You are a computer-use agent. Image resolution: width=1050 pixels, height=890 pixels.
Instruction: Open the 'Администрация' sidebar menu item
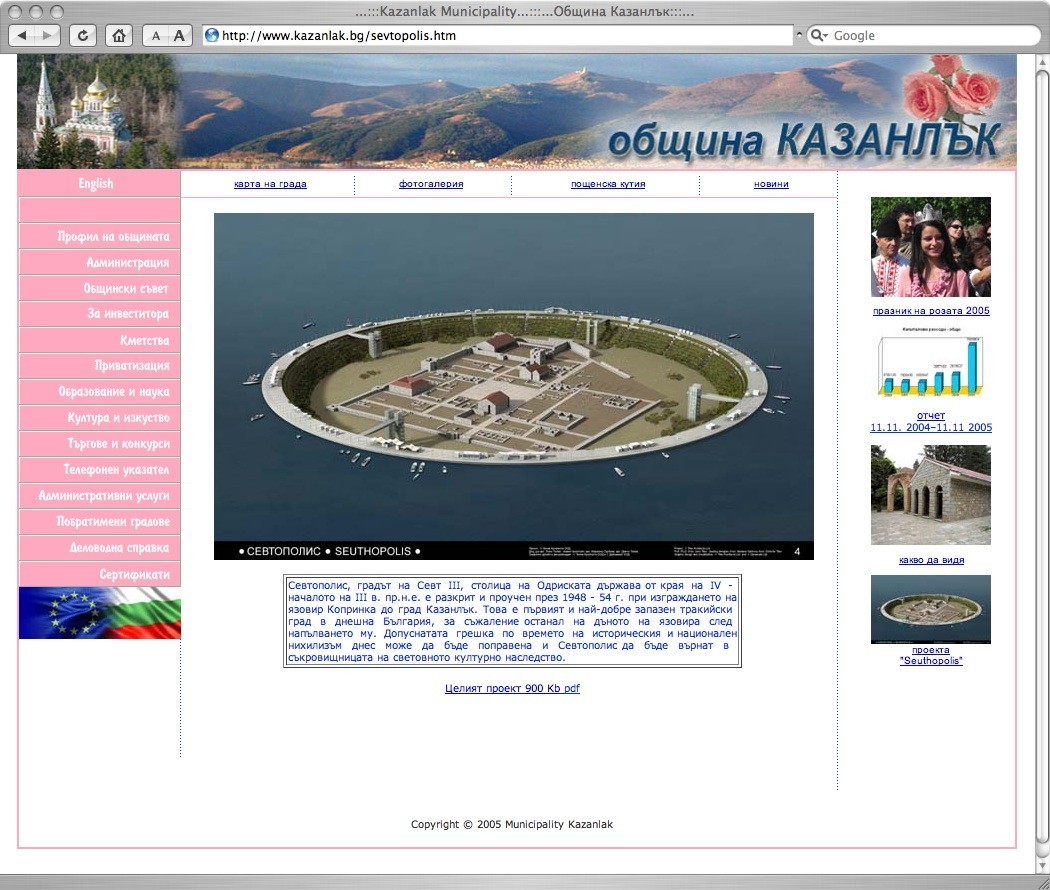tap(127, 262)
